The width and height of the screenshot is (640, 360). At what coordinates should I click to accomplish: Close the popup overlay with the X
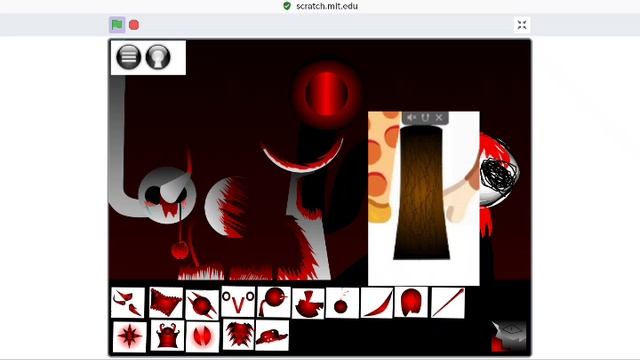pyautogui.click(x=439, y=118)
